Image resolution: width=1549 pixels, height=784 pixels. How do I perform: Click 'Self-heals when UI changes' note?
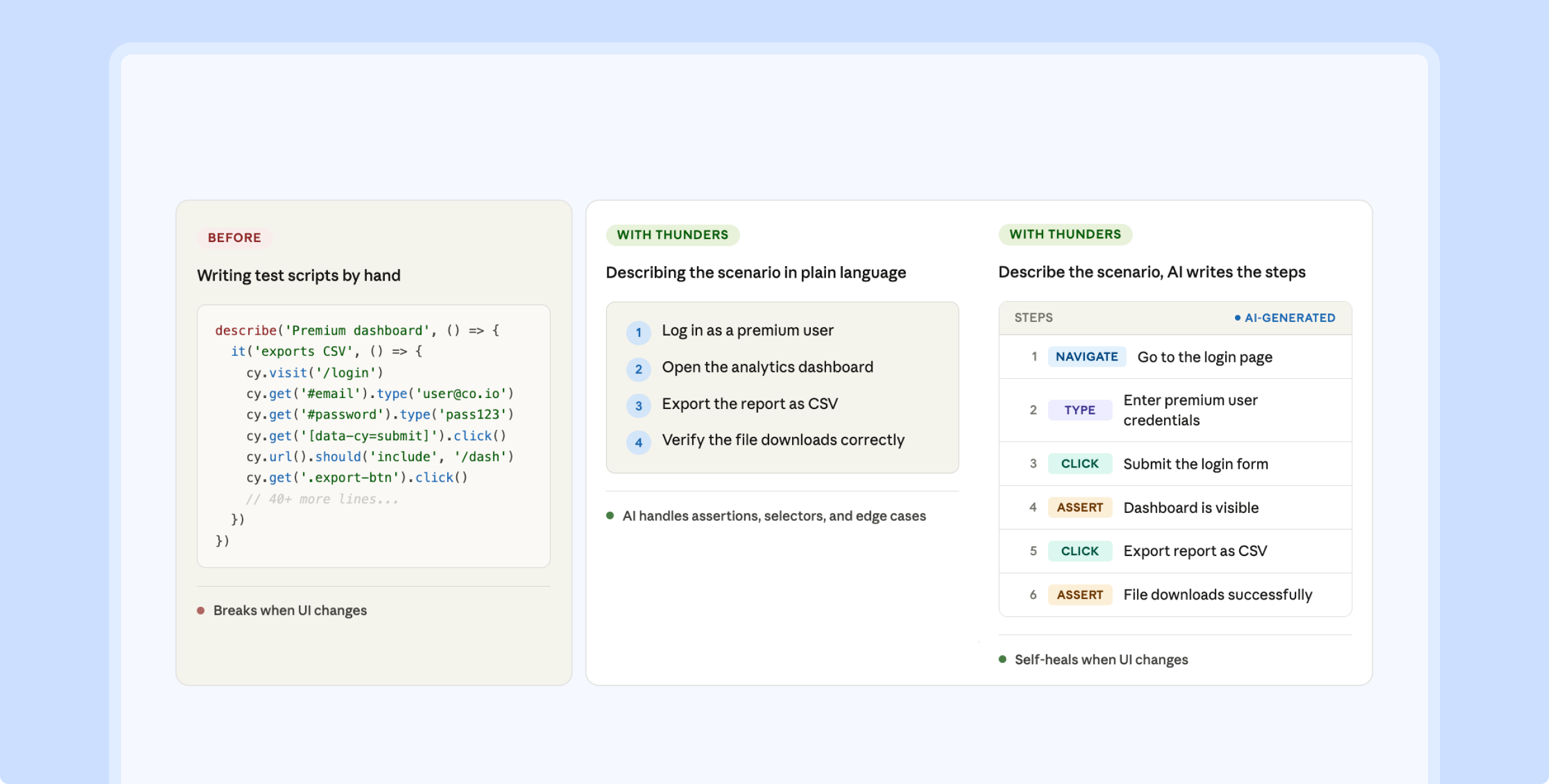point(1101,659)
